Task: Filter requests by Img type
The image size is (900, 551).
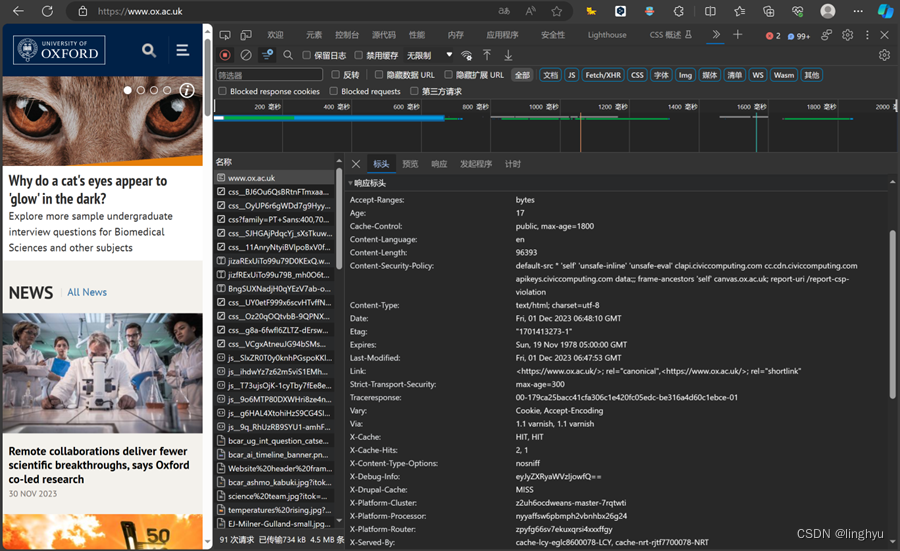Action: click(x=685, y=75)
